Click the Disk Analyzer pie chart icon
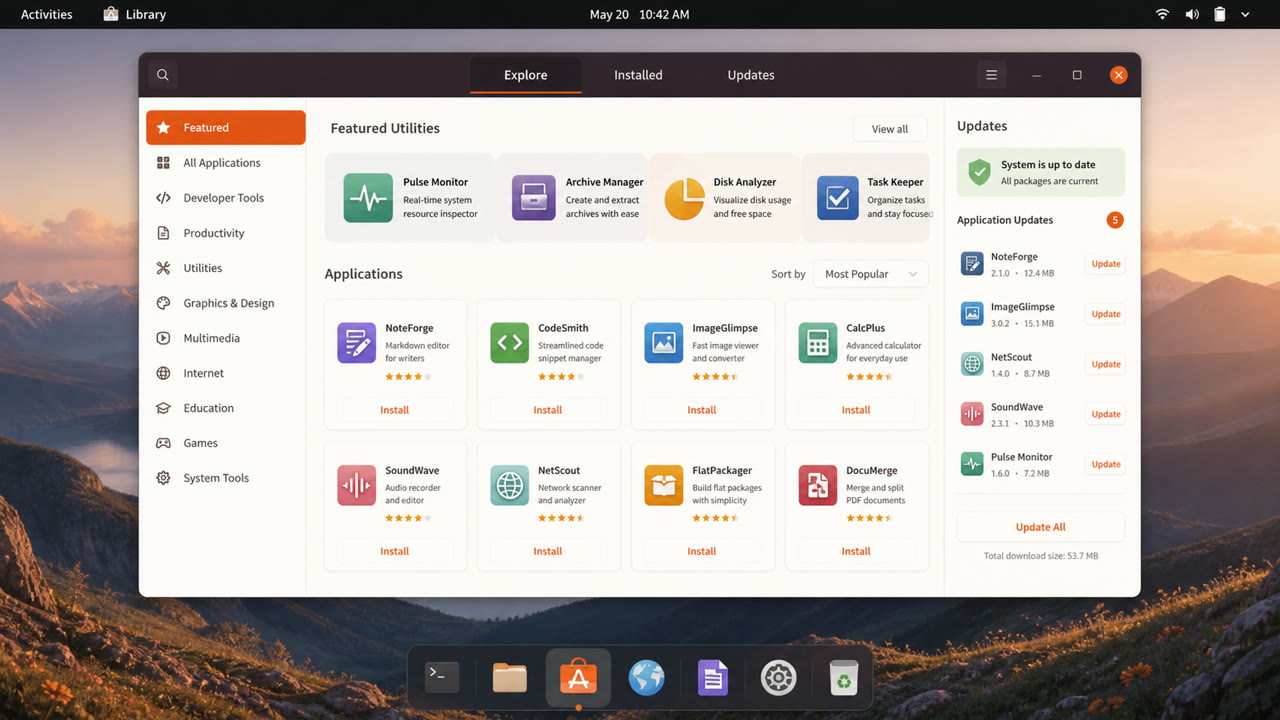1280x720 pixels. [685, 198]
